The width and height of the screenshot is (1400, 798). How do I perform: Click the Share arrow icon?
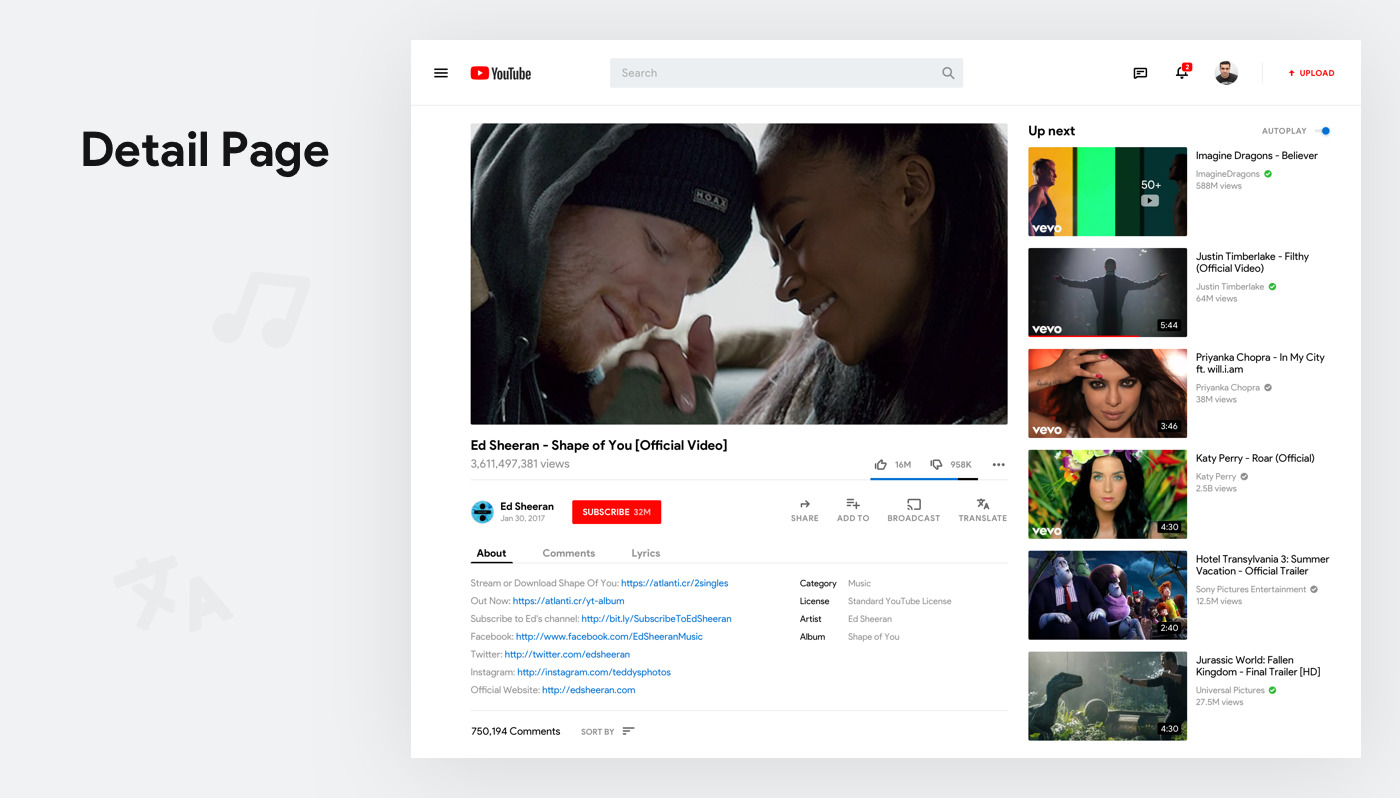804,504
